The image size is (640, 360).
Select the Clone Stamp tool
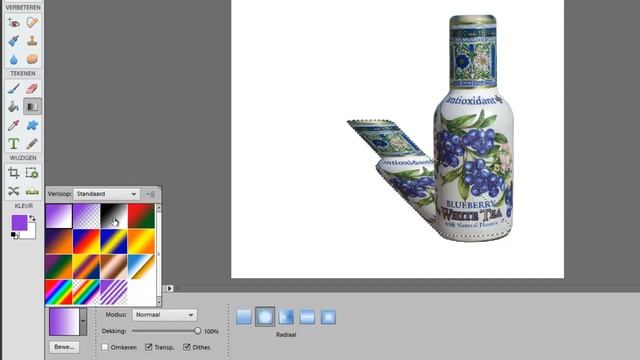[32, 41]
